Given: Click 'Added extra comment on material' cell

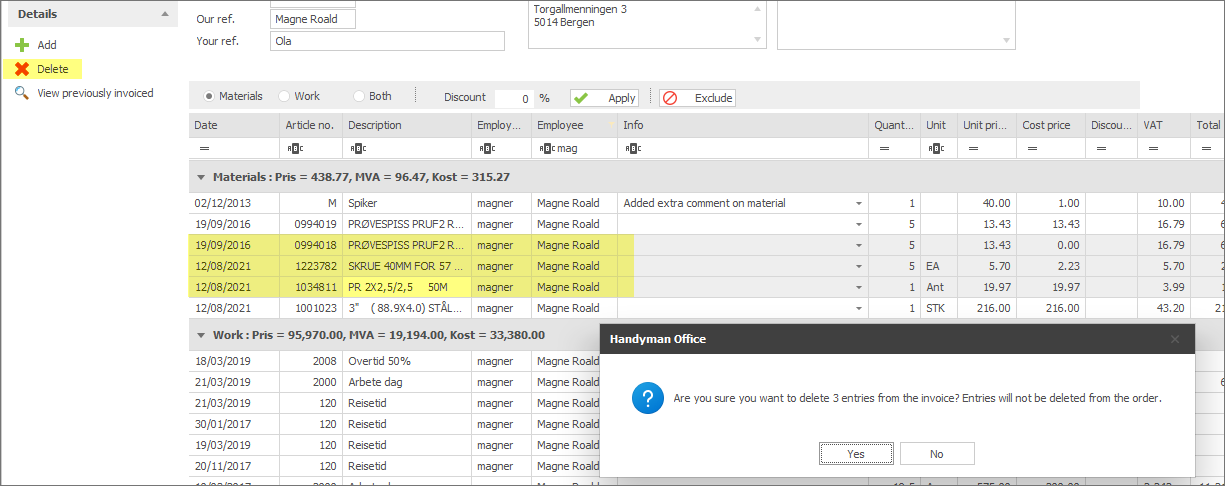Looking at the screenshot, I should point(743,203).
